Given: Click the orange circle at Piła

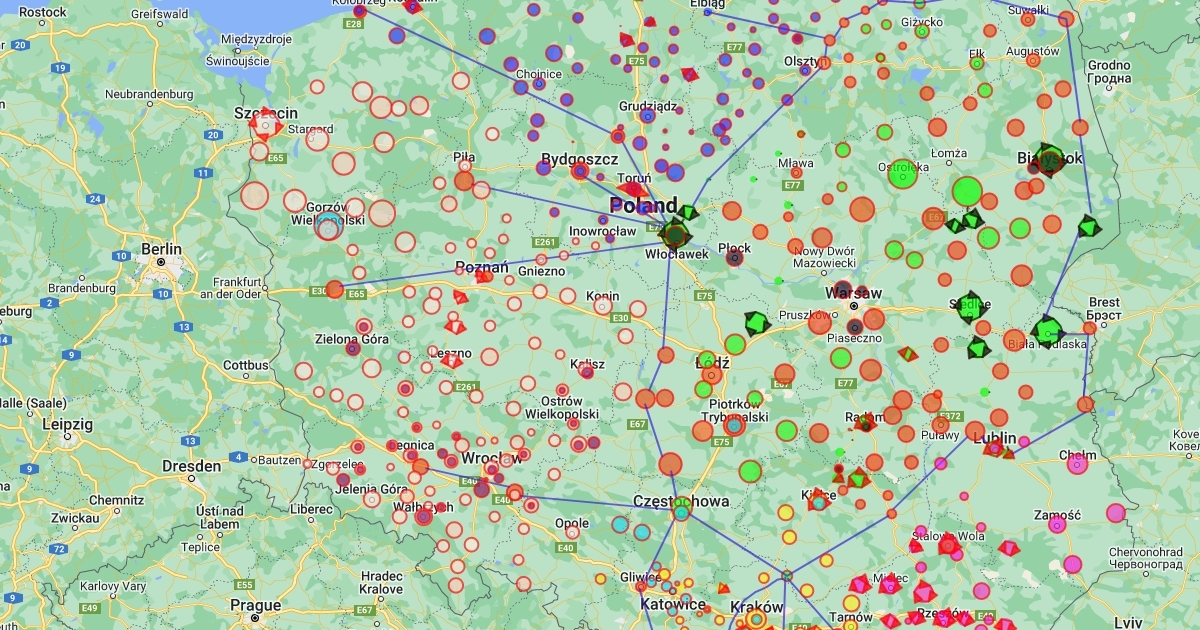Looking at the screenshot, I should 464,181.
